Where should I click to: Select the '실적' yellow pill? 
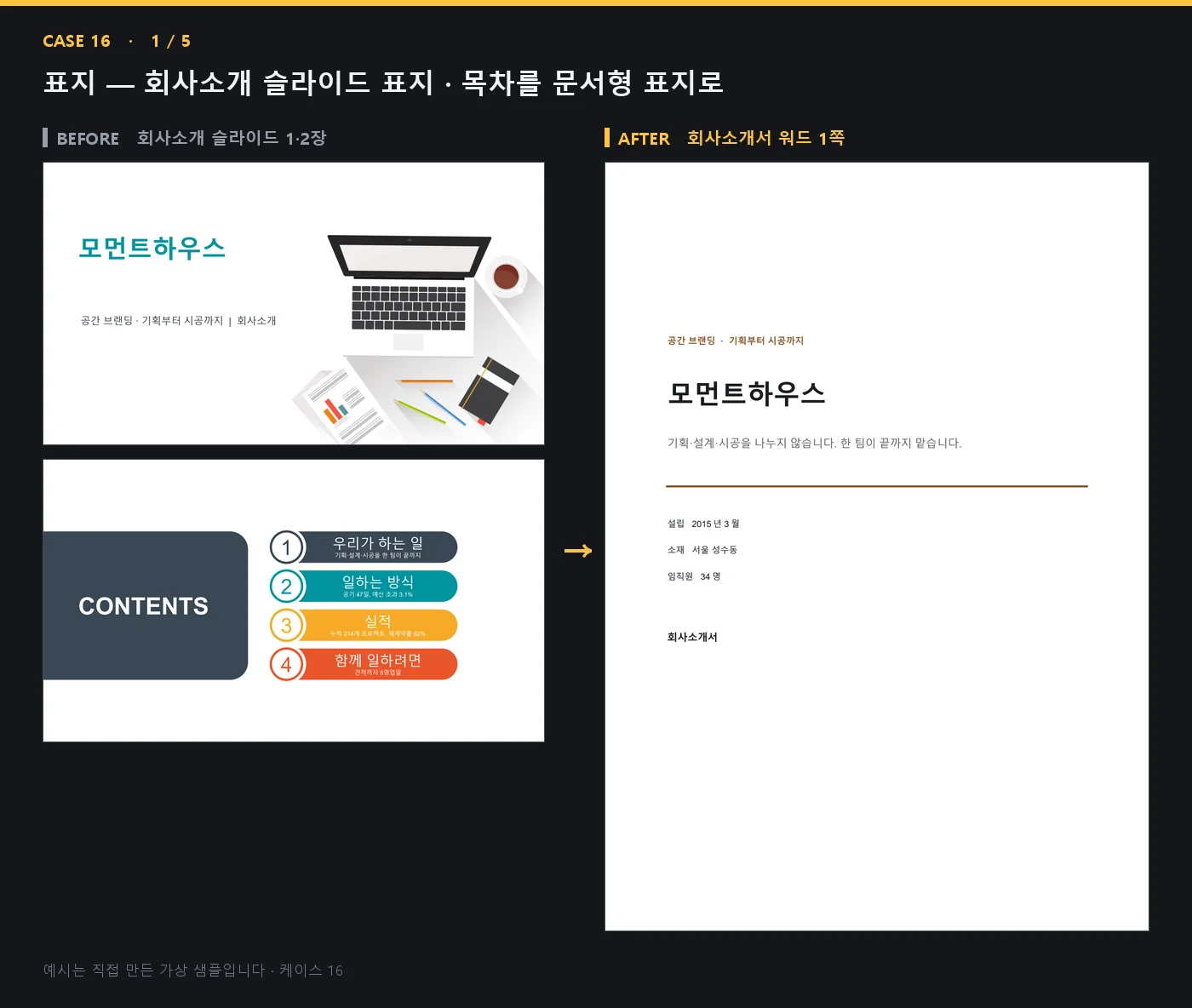pos(378,626)
